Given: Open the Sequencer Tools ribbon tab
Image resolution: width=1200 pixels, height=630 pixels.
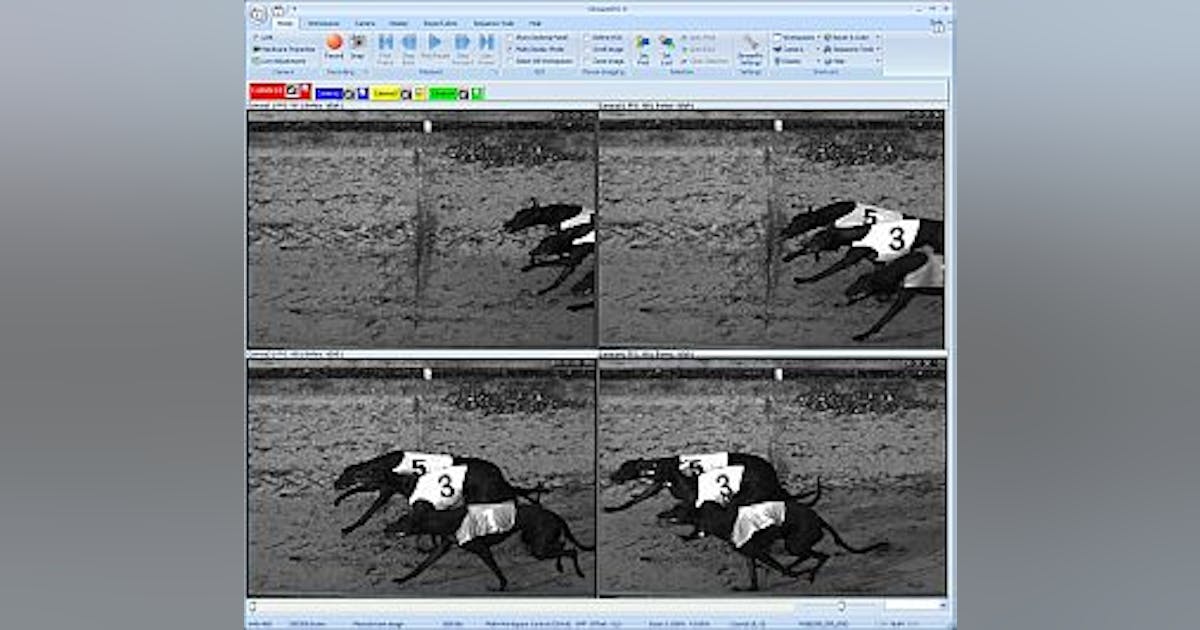Looking at the screenshot, I should coord(492,23).
